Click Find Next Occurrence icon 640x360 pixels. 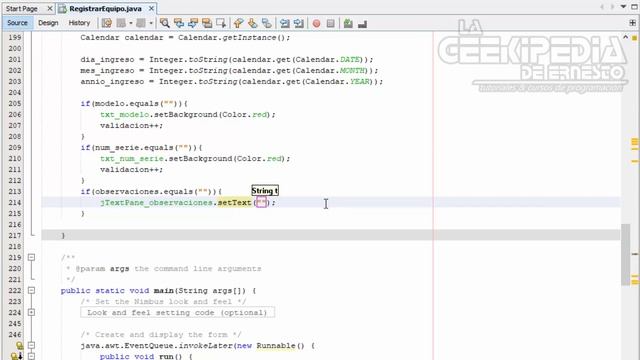tap(193, 23)
